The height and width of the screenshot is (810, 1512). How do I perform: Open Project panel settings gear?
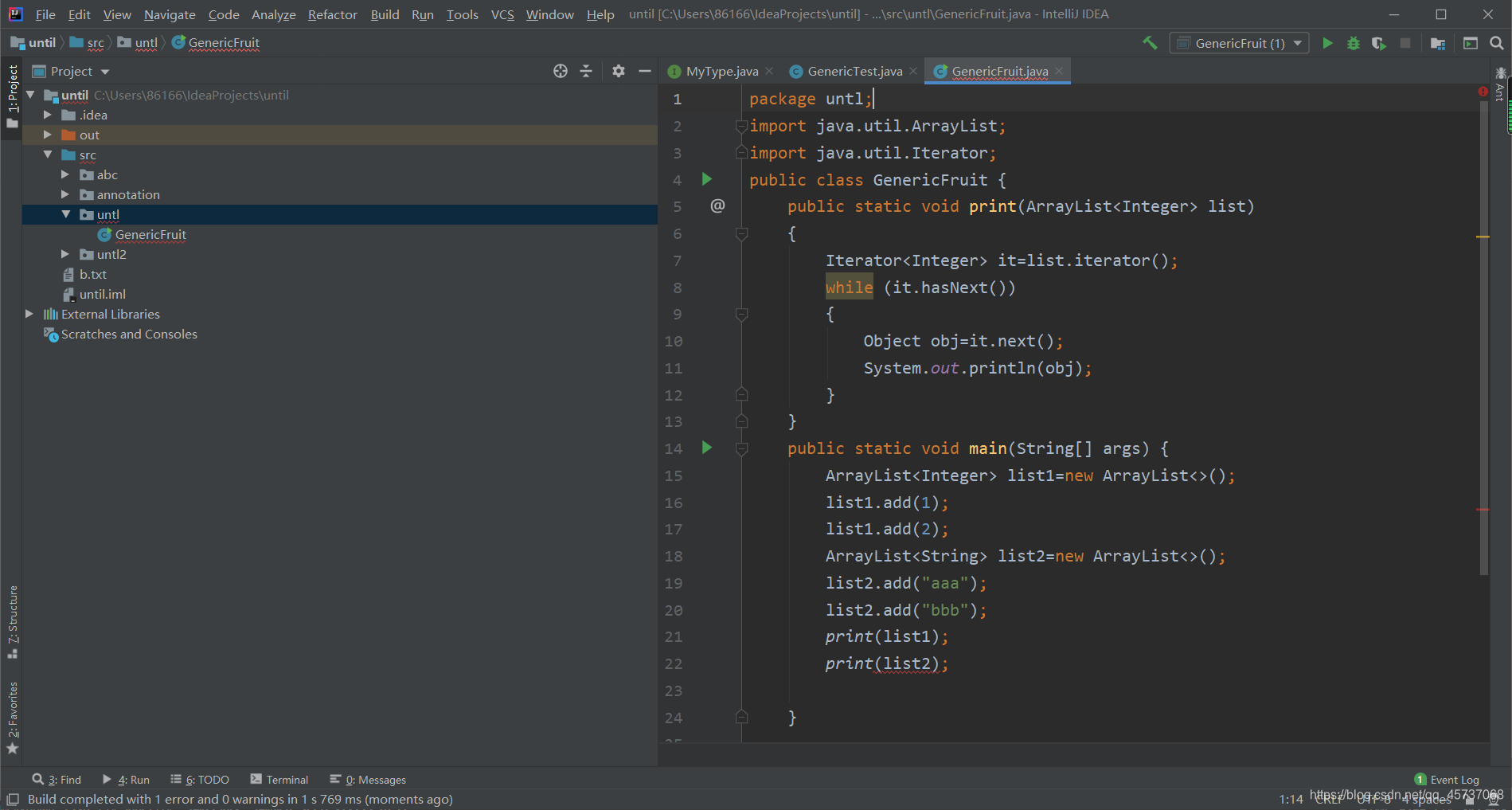619,71
